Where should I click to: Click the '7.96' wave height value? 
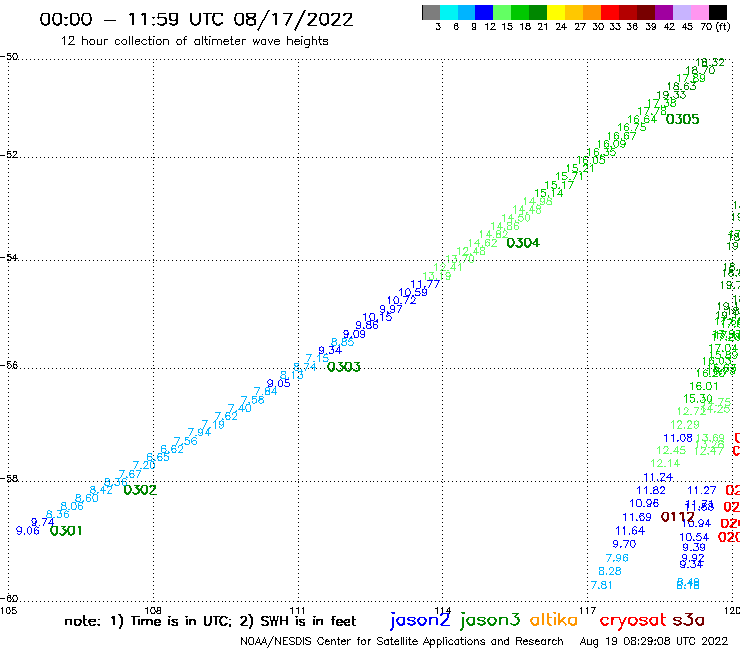[x=617, y=558]
